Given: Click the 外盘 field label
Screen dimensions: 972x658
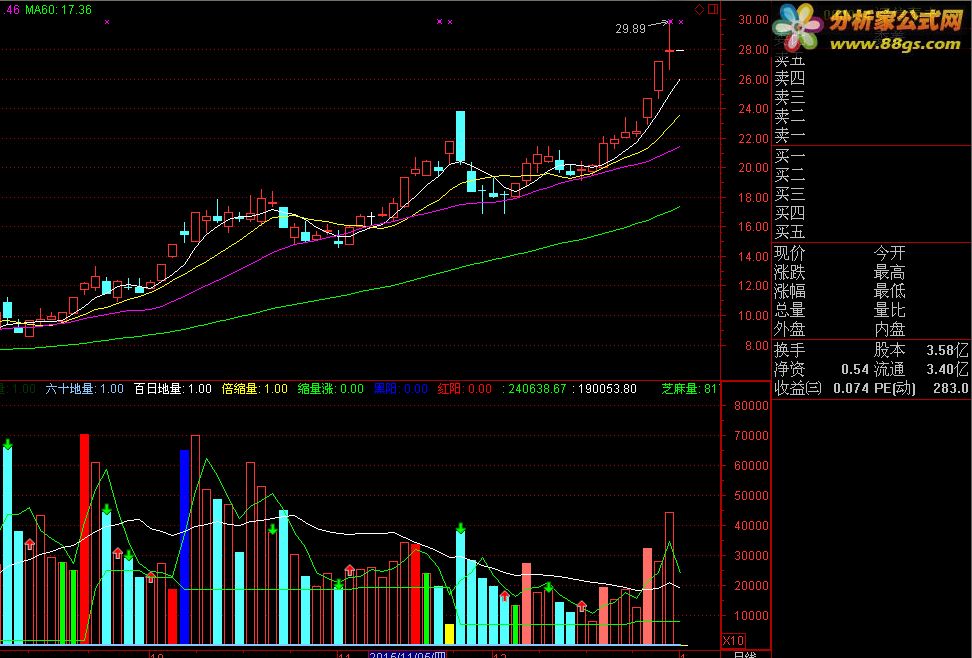Looking at the screenshot, I should [789, 329].
